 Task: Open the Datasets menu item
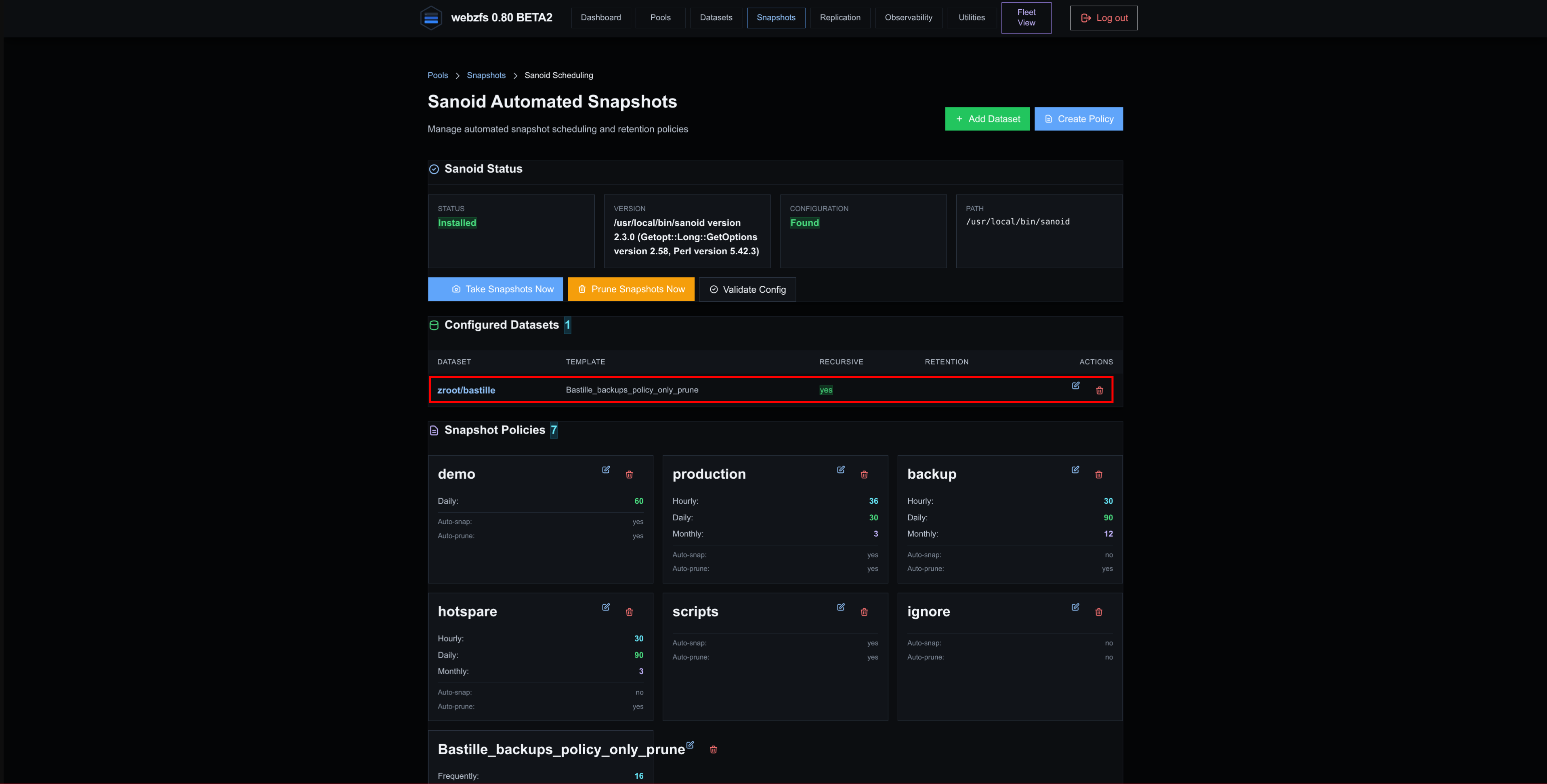click(716, 17)
